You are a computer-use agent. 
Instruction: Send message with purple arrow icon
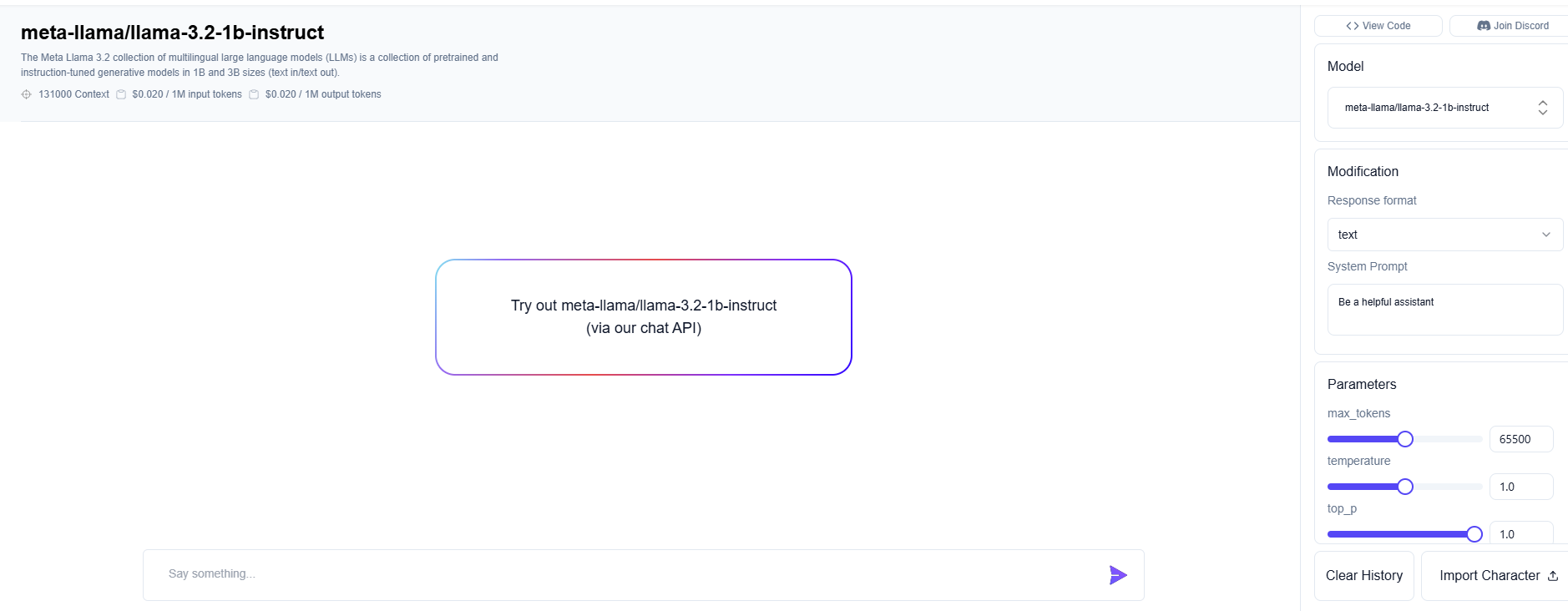[x=1118, y=575]
